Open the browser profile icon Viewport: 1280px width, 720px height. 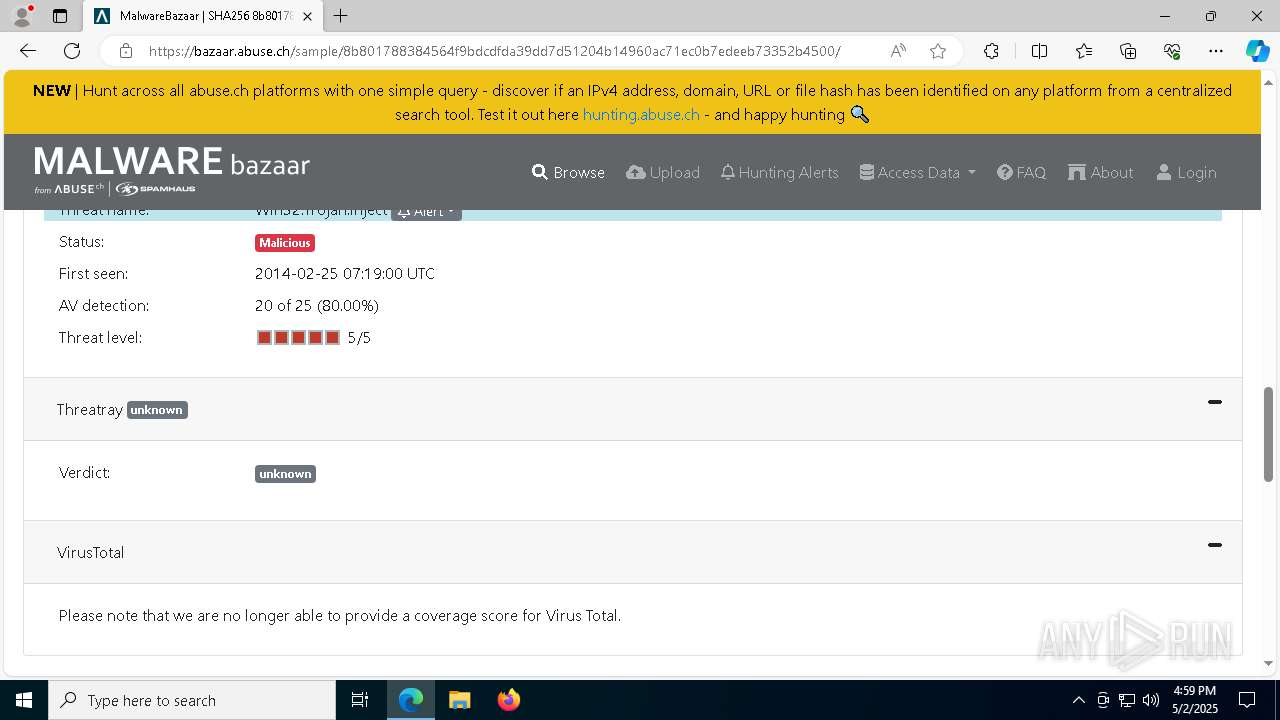(x=22, y=16)
